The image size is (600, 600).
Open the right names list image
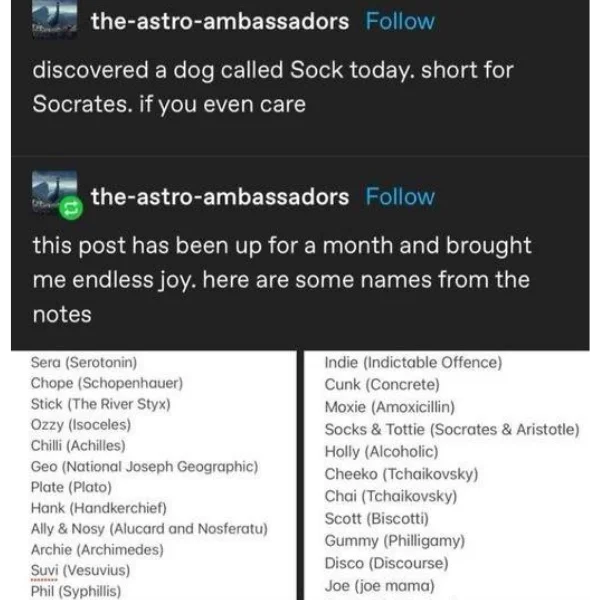(447, 475)
